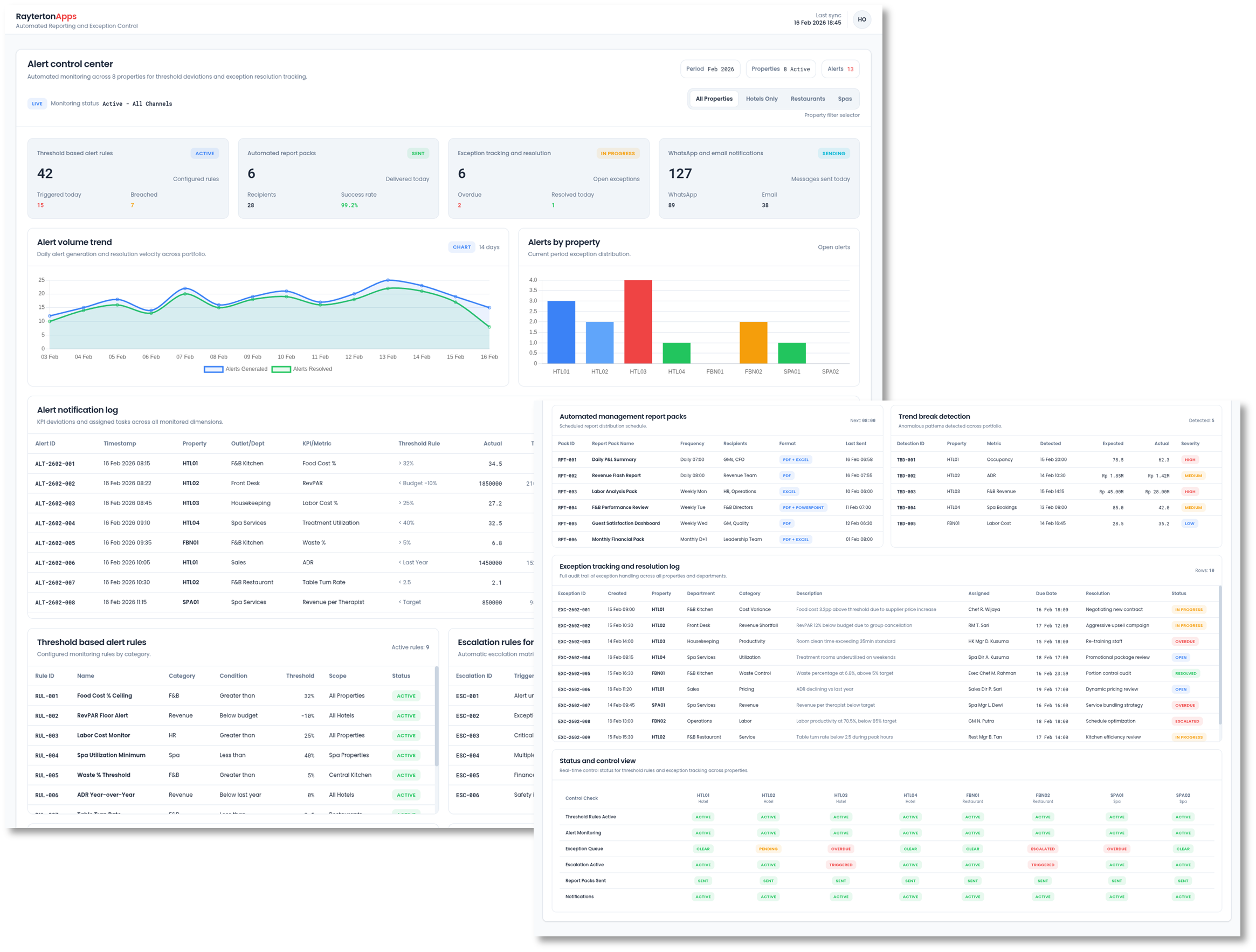Toggle the ACTIVE status on rule RUL-001

405,695
